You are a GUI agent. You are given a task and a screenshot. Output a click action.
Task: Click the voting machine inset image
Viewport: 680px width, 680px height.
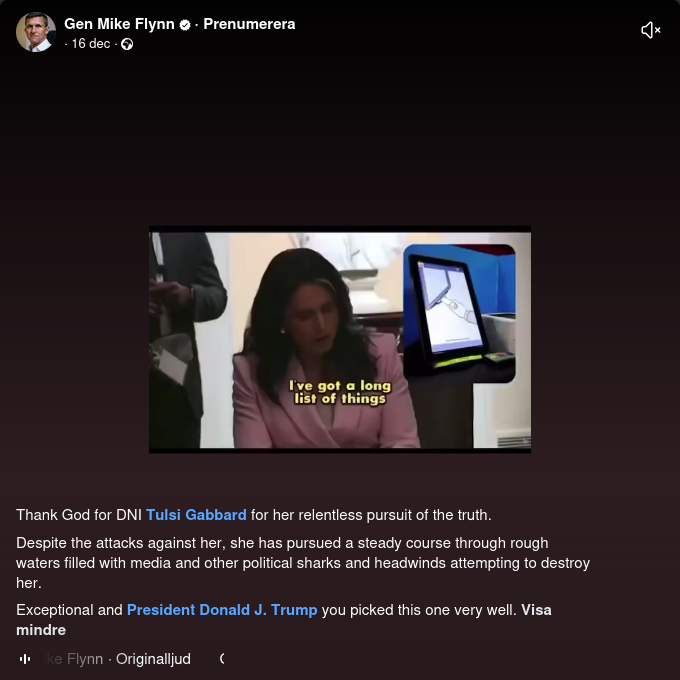click(x=459, y=314)
